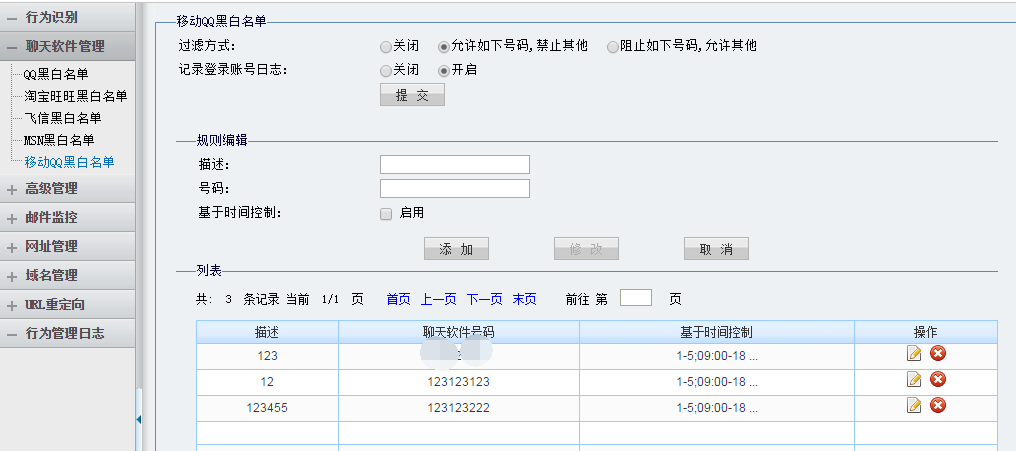Open the 飞信黑白名单 page
The width and height of the screenshot is (1016, 451).
tap(63, 119)
